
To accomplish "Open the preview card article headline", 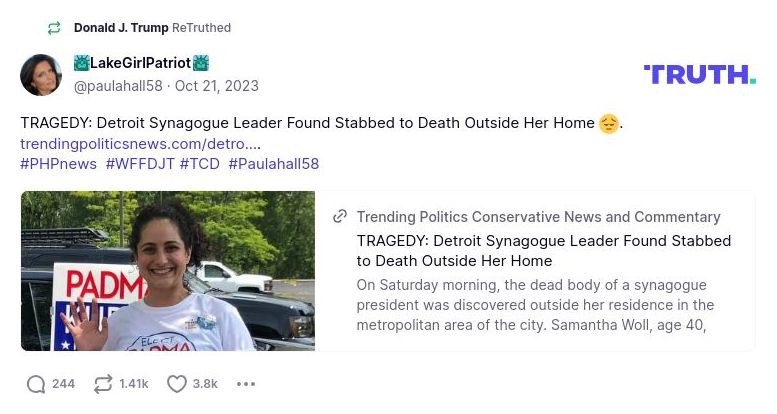I will click(544, 250).
